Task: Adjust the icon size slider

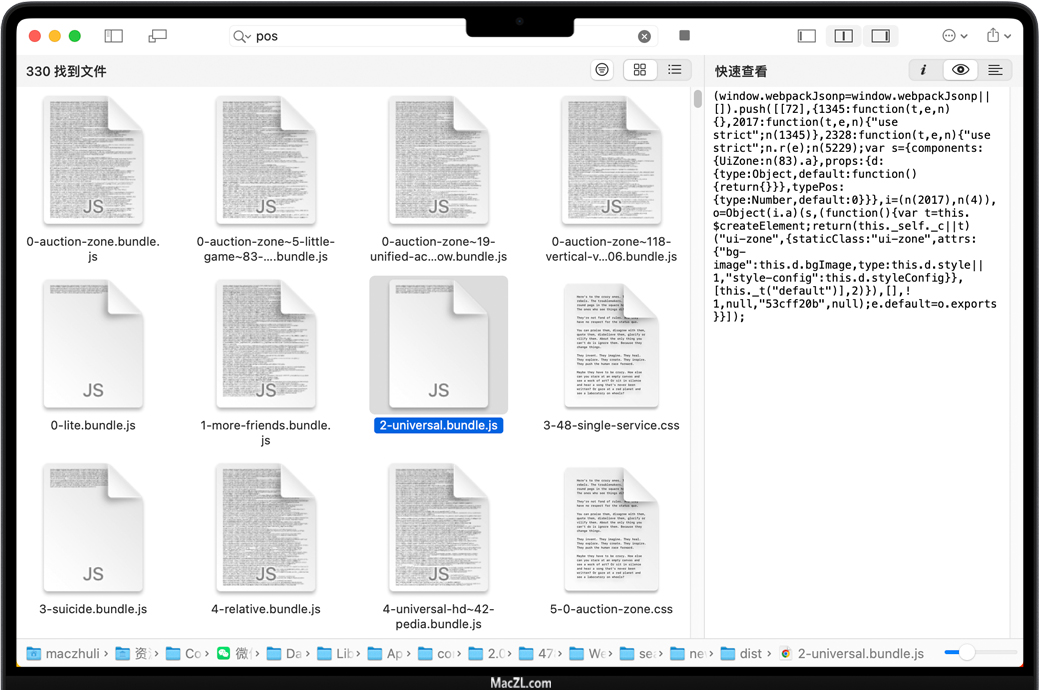Action: 966,653
